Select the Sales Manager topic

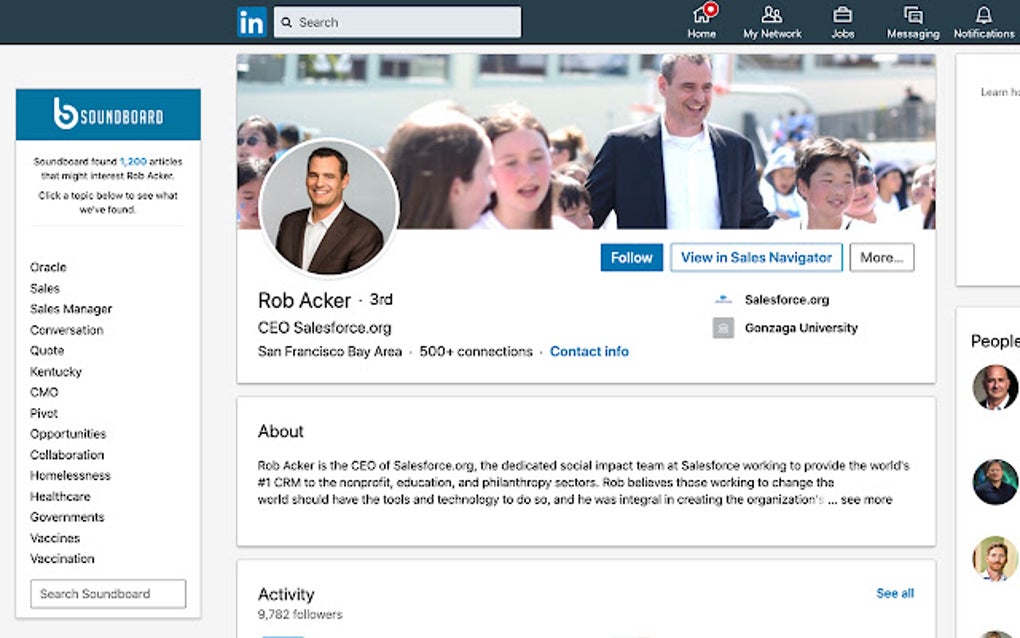(x=71, y=309)
